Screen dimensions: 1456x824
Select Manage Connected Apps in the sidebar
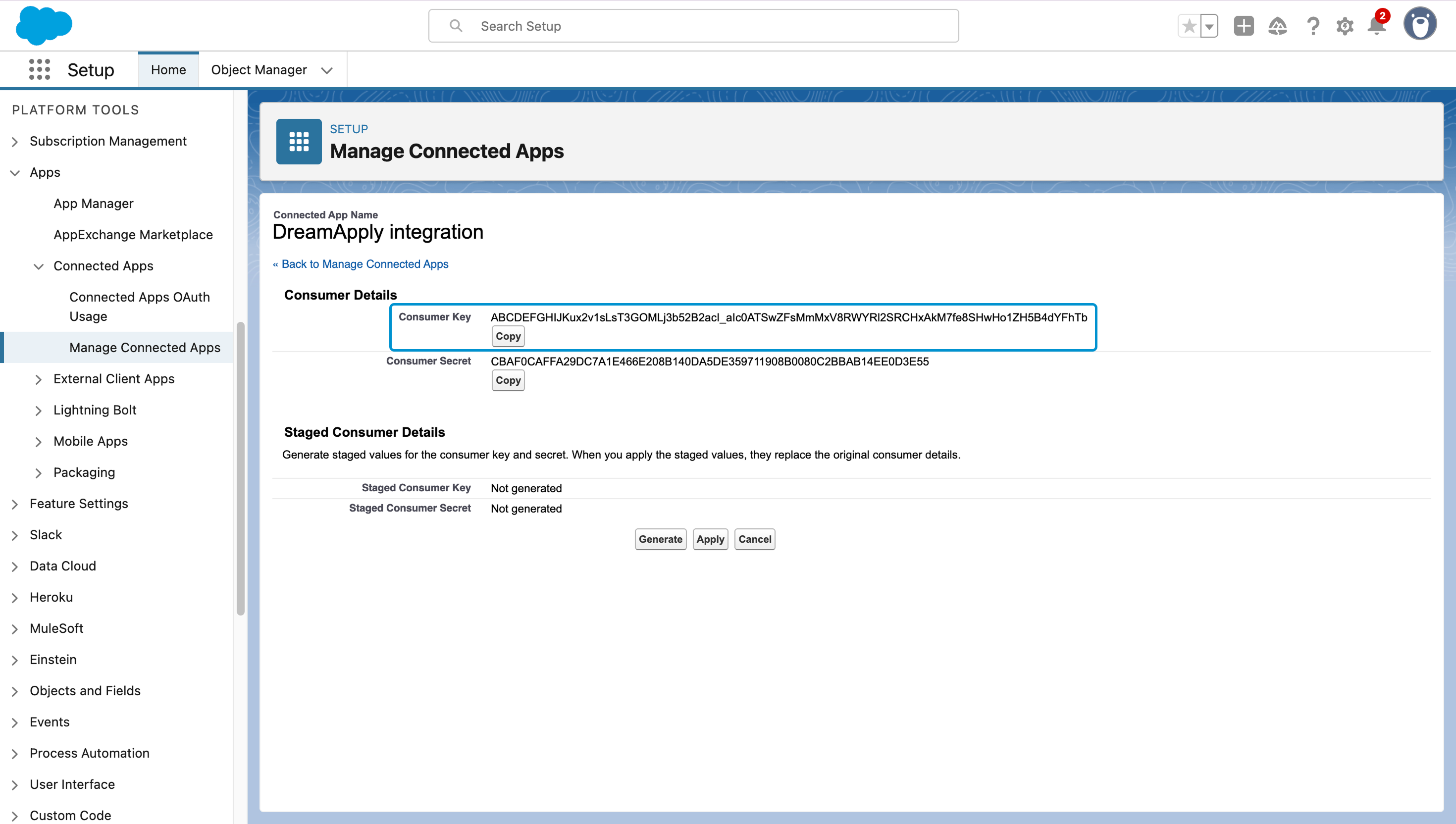(145, 348)
